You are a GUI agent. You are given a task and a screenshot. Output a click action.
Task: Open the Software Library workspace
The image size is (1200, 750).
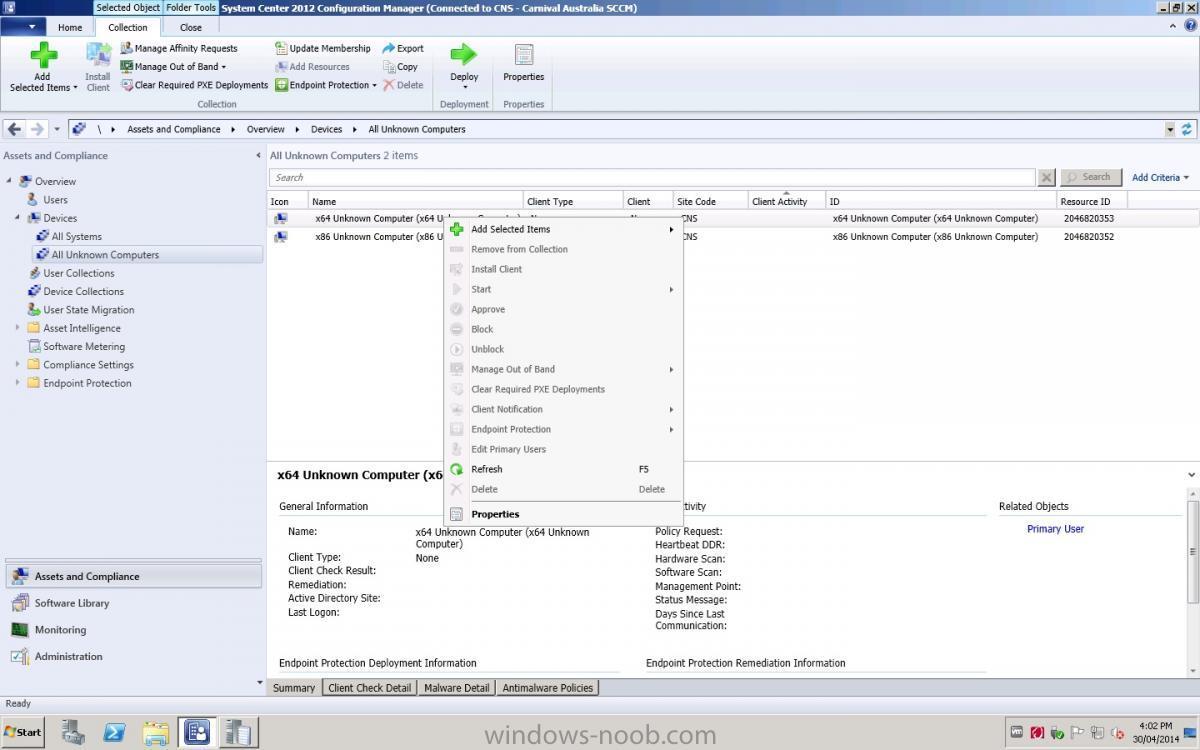133,603
